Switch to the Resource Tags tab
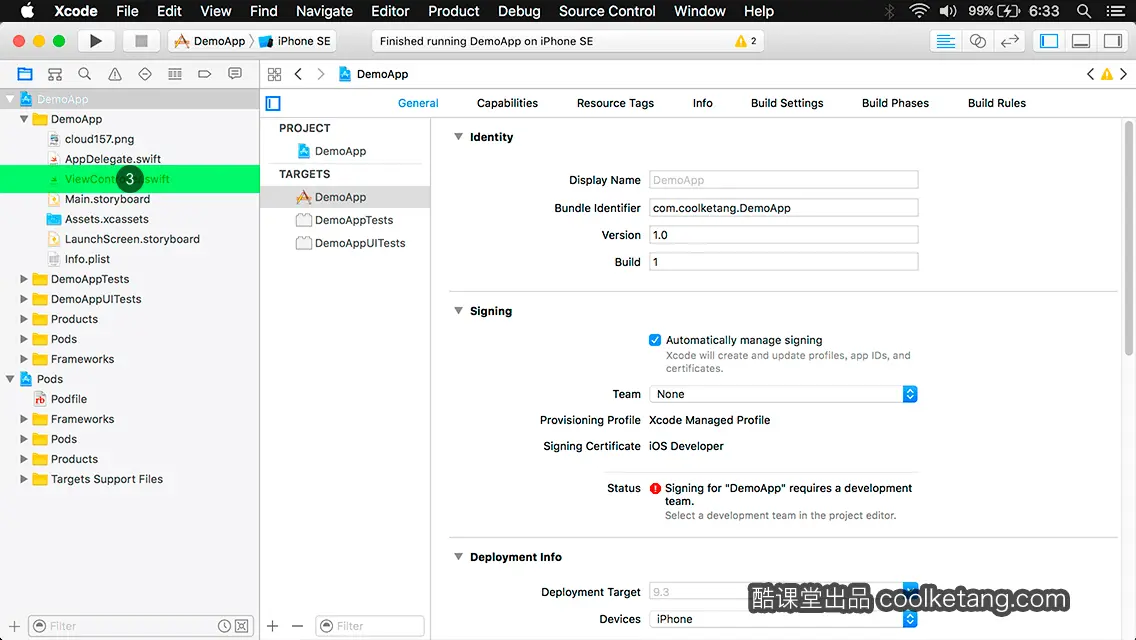Screen dimensions: 1136x640 coord(615,103)
